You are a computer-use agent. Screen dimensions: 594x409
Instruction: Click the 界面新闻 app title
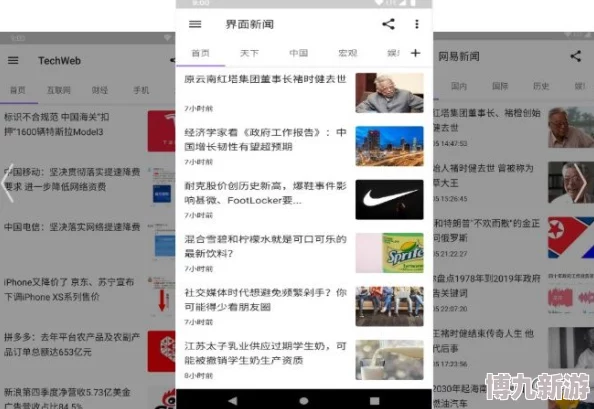click(x=249, y=24)
